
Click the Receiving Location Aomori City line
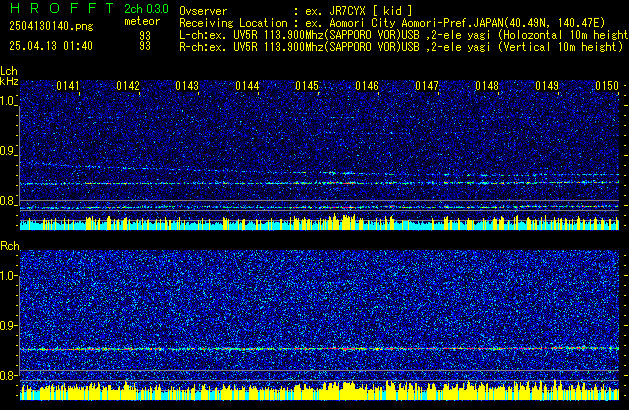click(392, 23)
